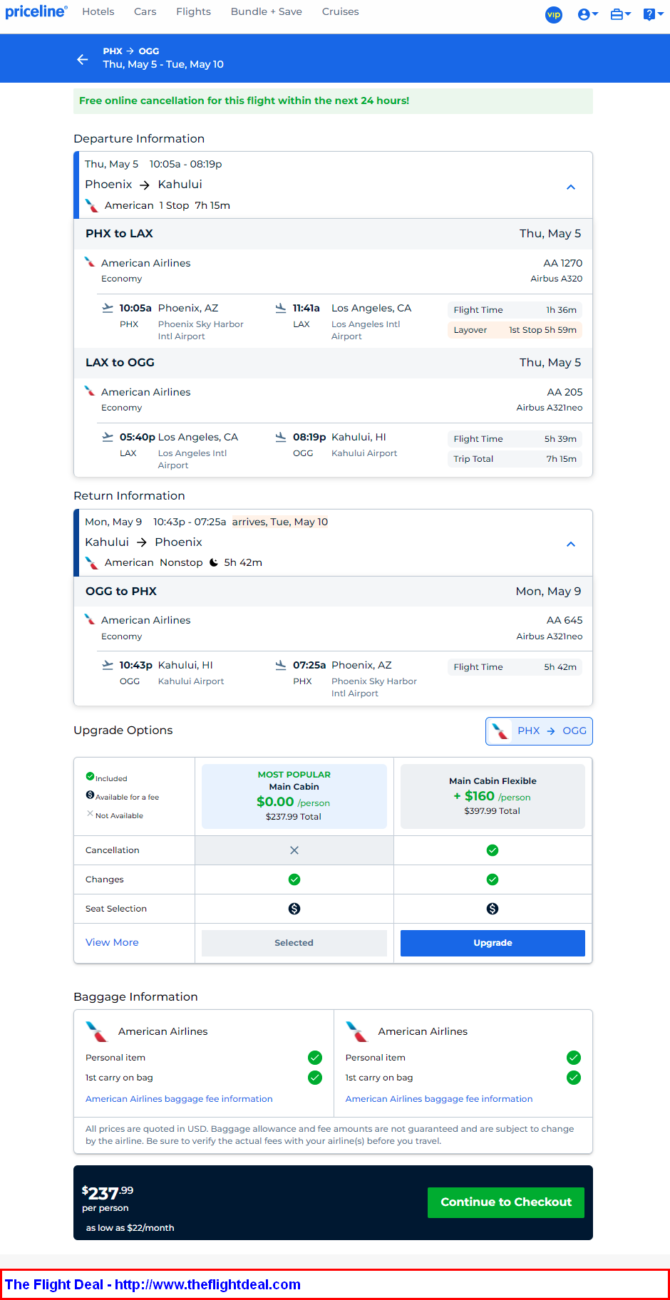Image resolution: width=670 pixels, height=1300 pixels.
Task: Click the Main Cabin changes check mark
Action: (294, 880)
